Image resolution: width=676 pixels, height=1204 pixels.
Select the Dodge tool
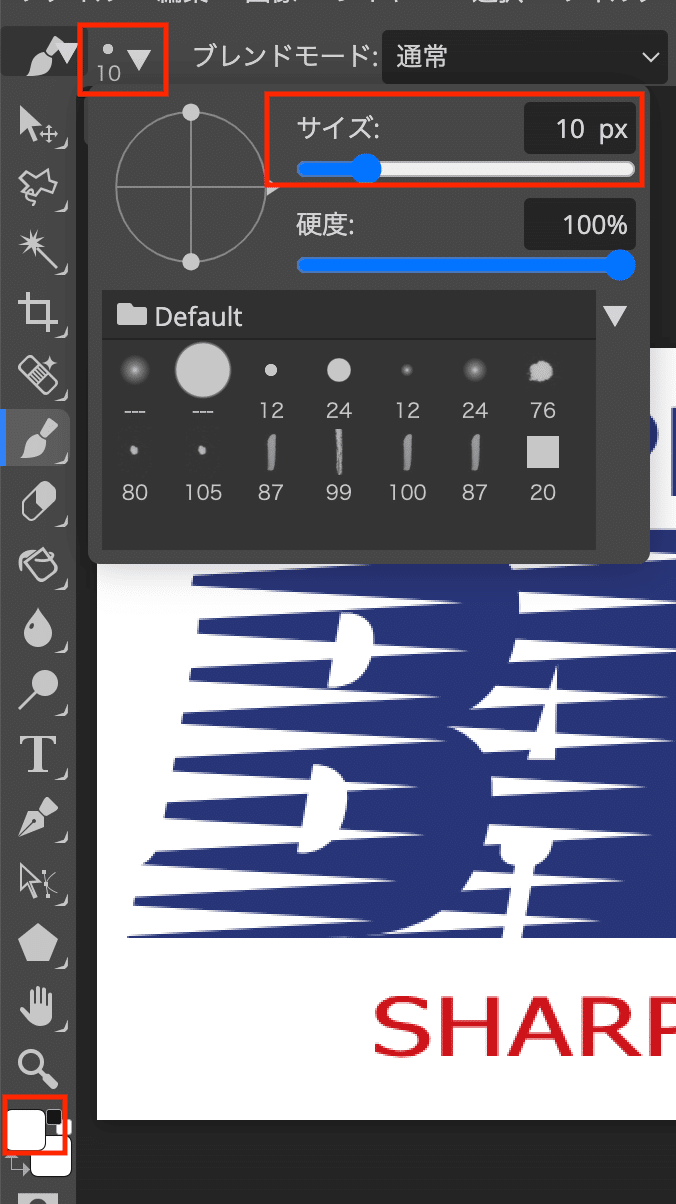coord(38,690)
